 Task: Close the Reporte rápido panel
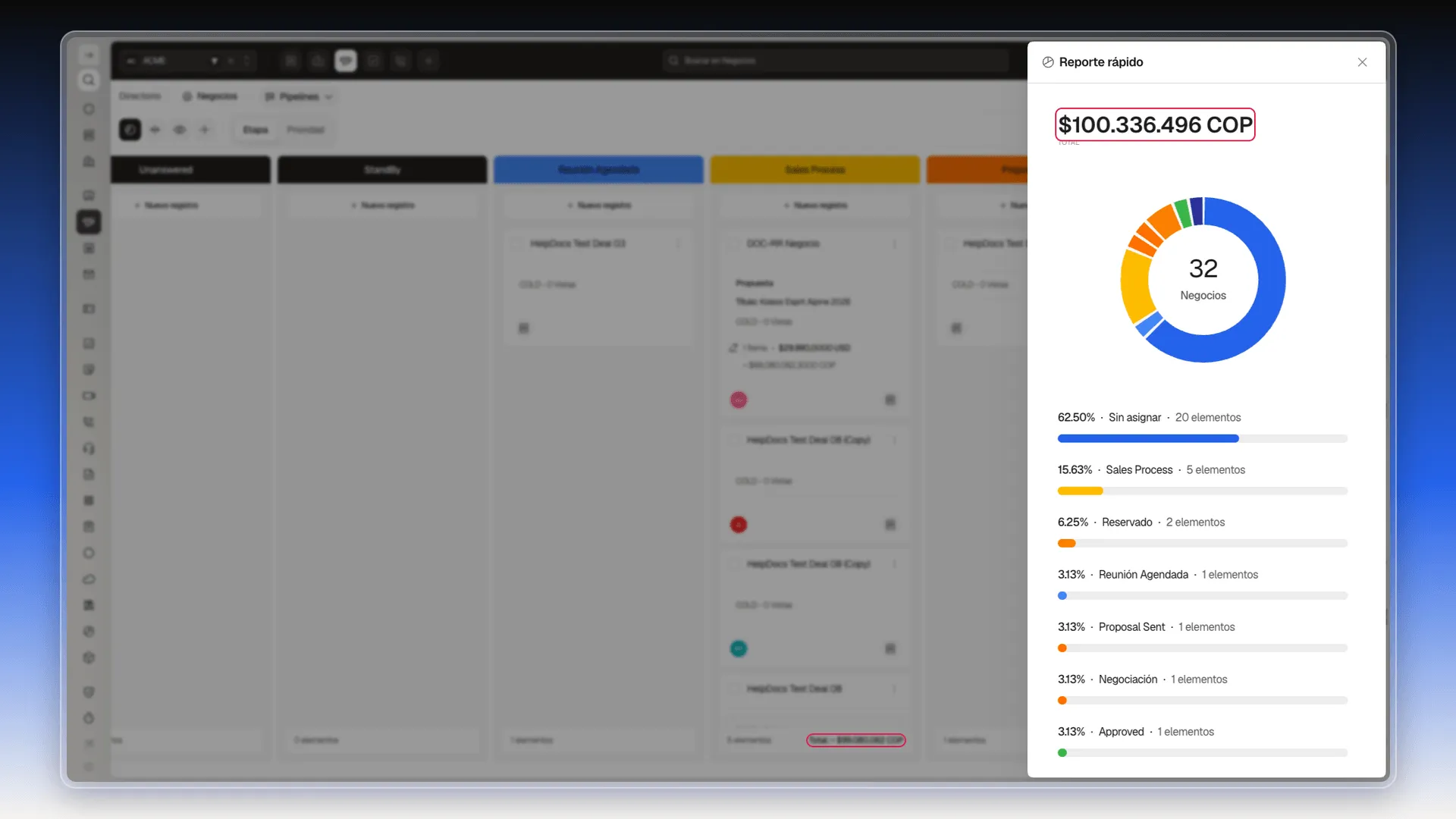click(1362, 62)
